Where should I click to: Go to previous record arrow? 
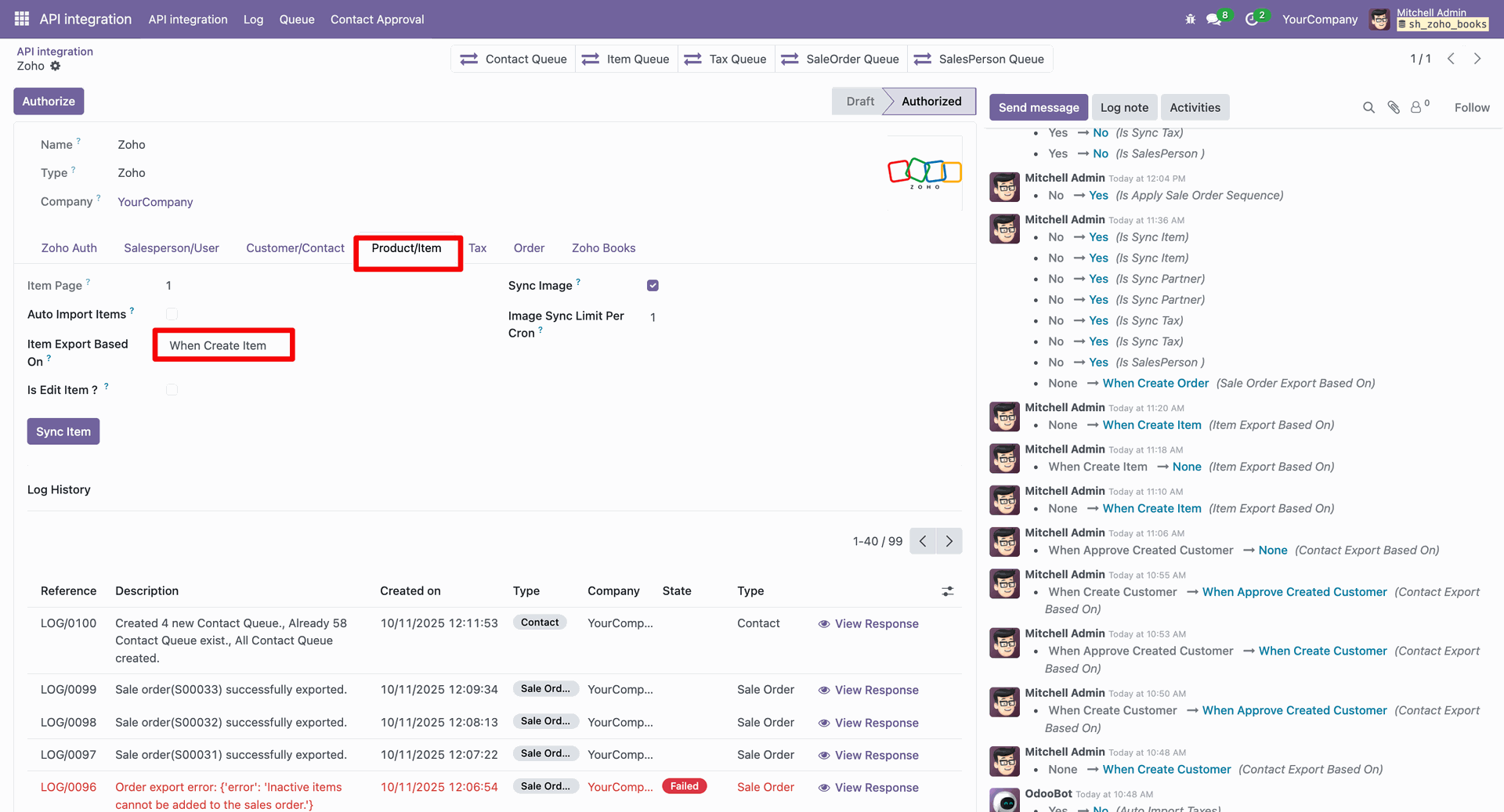click(x=1451, y=59)
